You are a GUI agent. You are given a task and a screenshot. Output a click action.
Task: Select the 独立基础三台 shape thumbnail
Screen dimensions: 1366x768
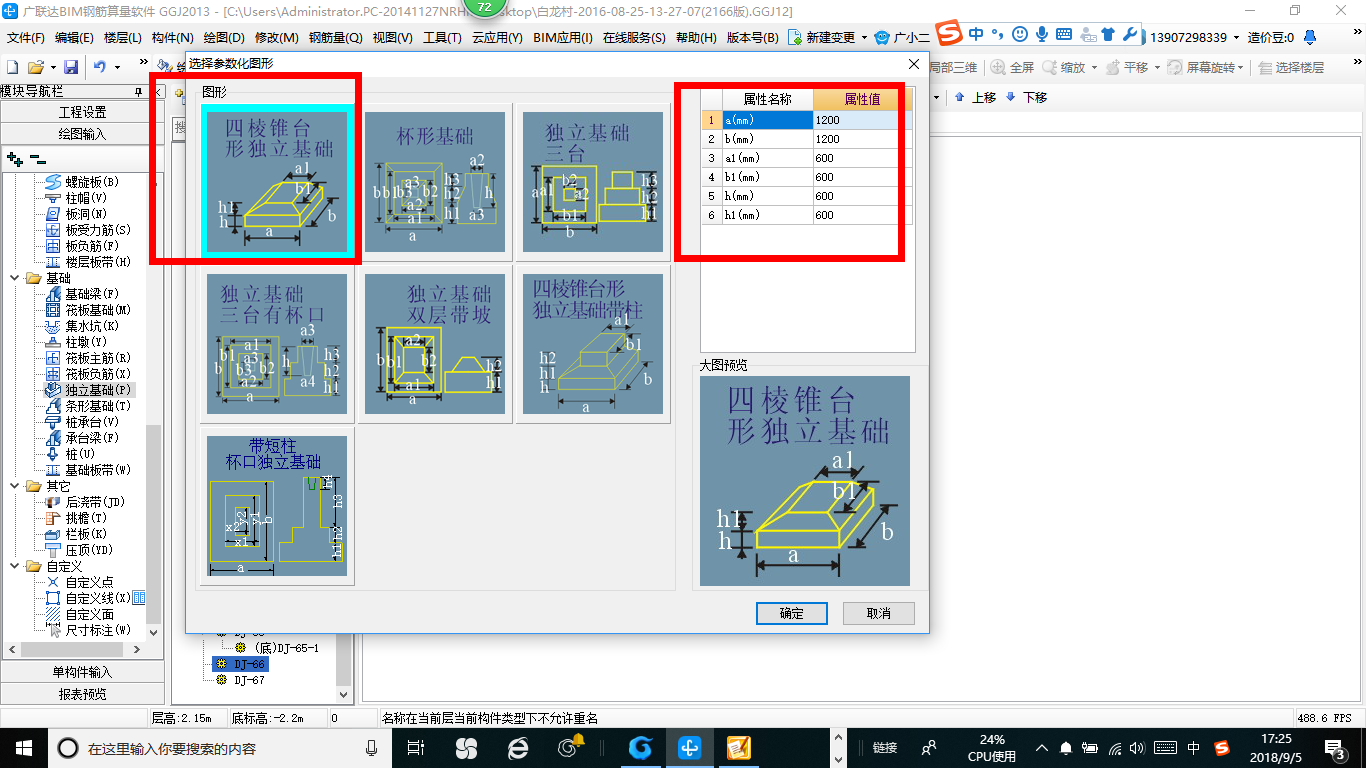coord(592,181)
